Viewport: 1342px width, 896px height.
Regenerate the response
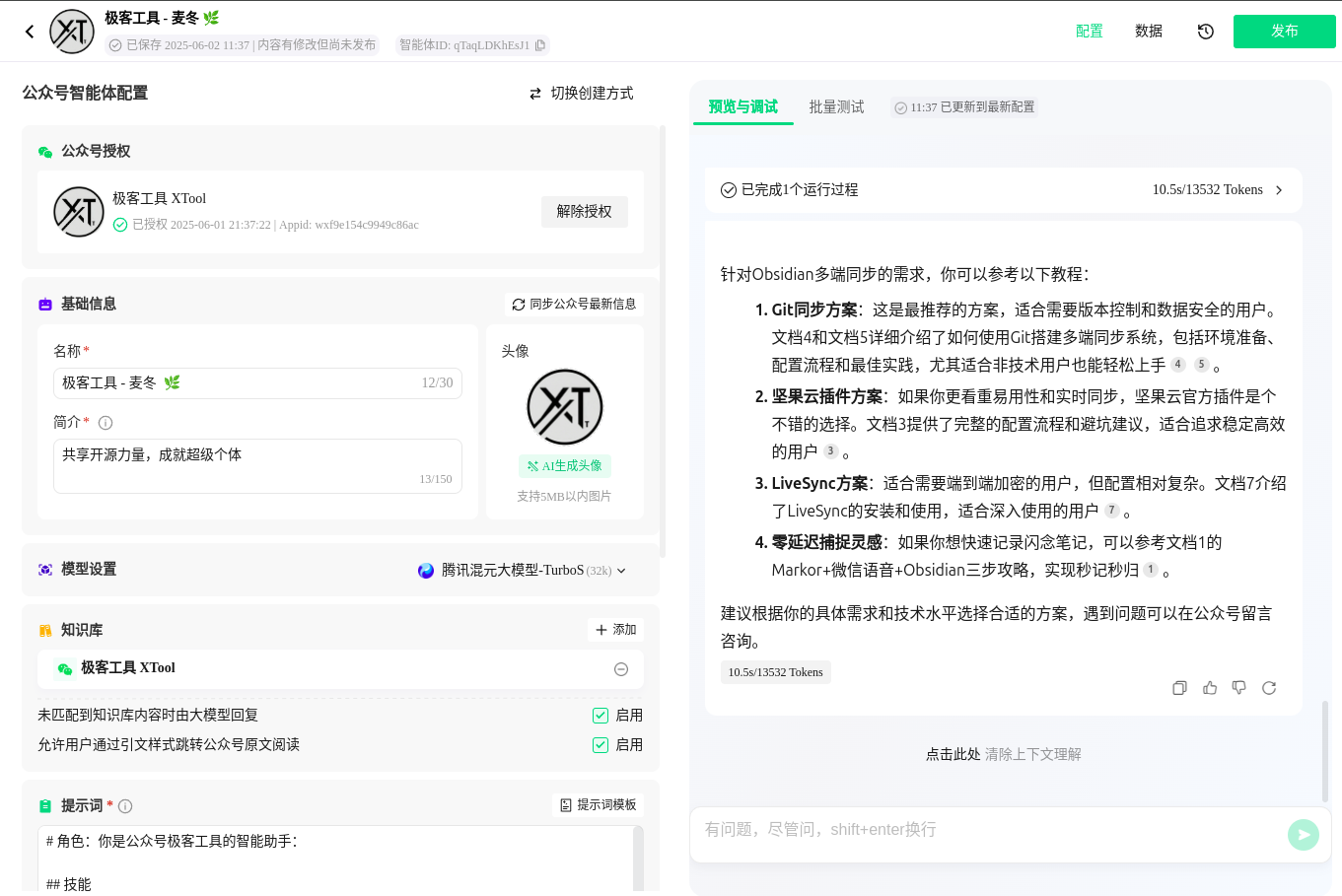pyautogui.click(x=1269, y=688)
